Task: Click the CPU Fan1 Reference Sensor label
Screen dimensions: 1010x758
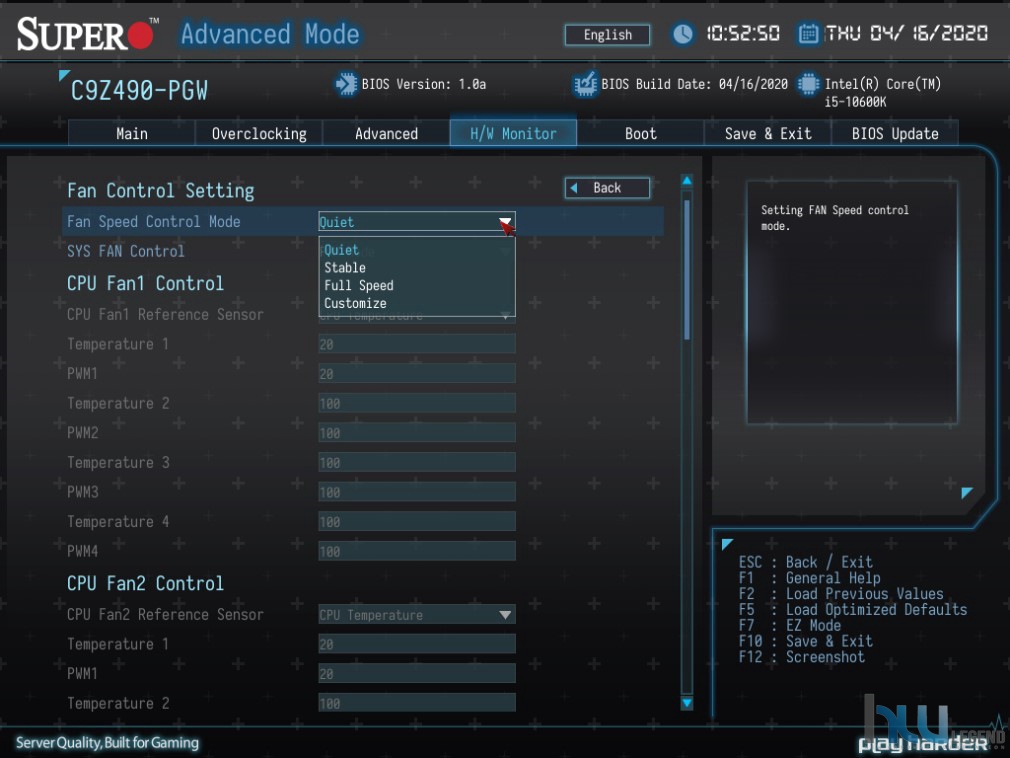Action: pyautogui.click(x=165, y=314)
